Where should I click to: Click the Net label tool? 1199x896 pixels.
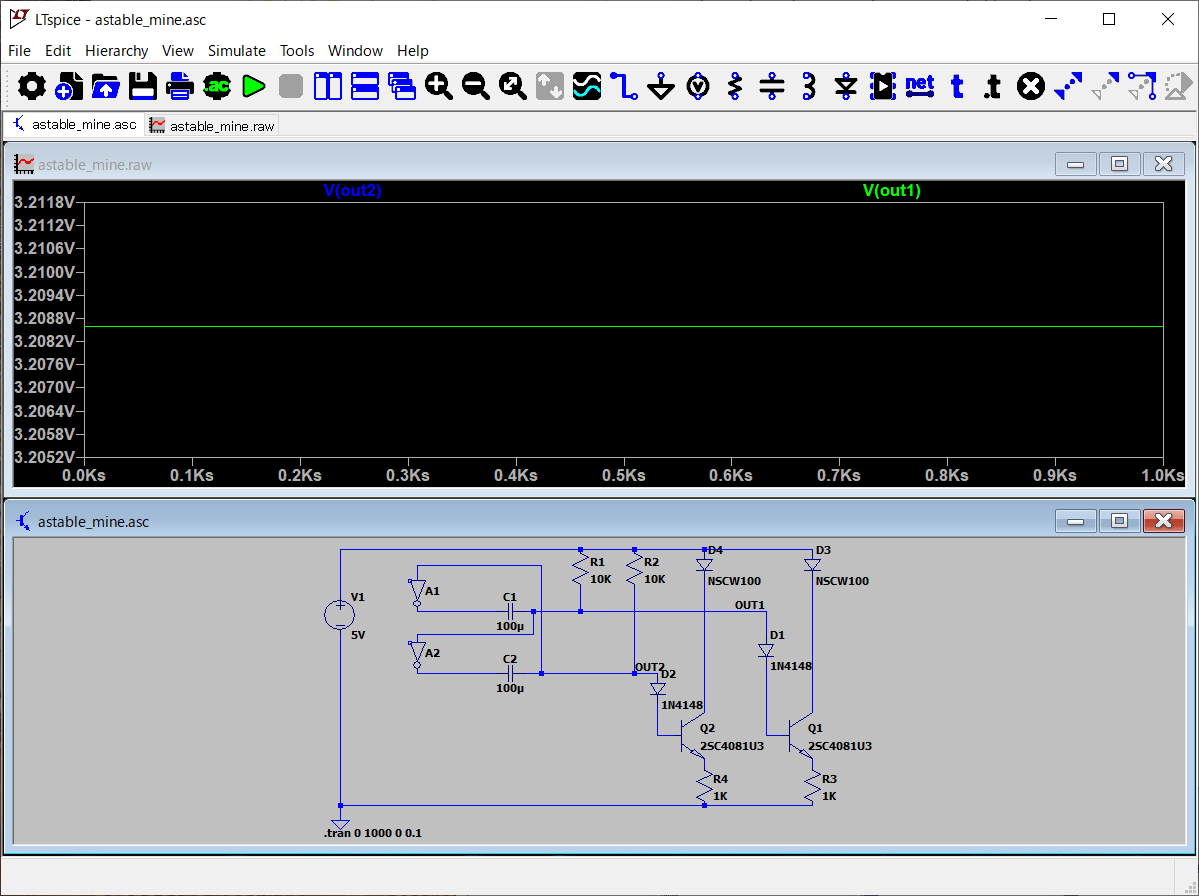point(919,87)
